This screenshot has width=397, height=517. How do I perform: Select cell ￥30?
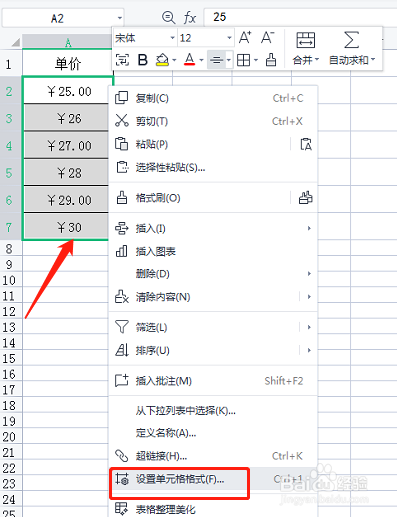click(66, 227)
